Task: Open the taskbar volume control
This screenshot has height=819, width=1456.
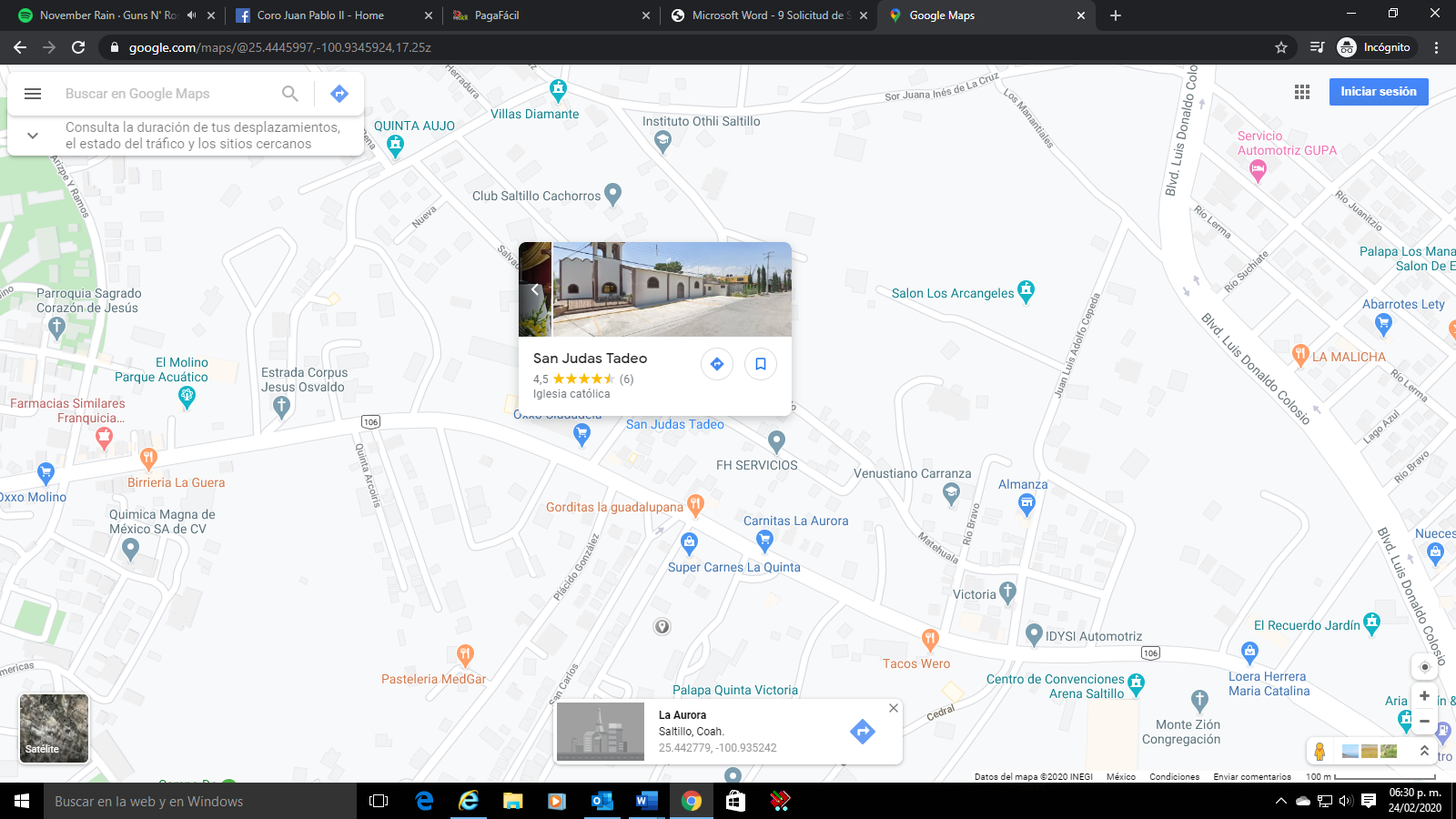Action: pos(1346,802)
